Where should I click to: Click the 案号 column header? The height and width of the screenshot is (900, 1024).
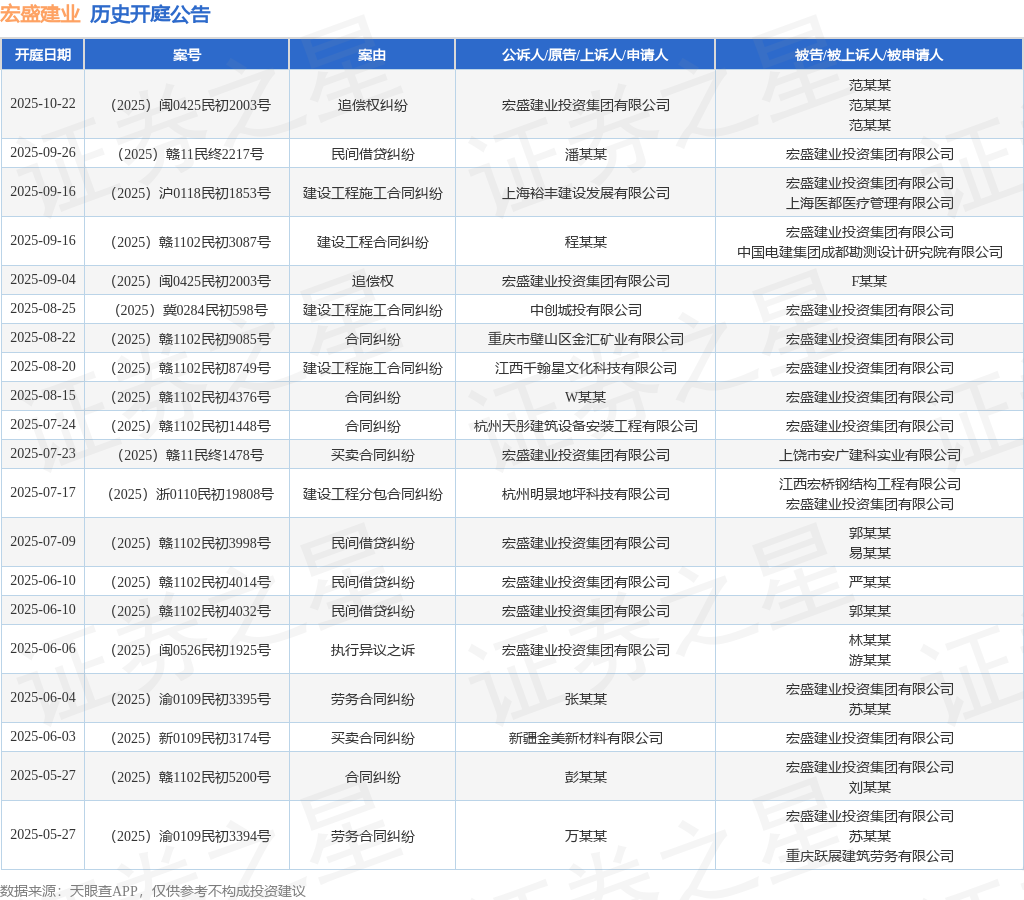187,55
